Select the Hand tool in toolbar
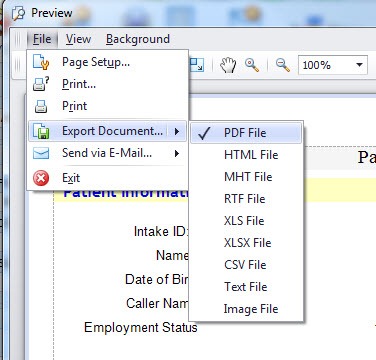The height and width of the screenshot is (360, 376). (x=228, y=65)
